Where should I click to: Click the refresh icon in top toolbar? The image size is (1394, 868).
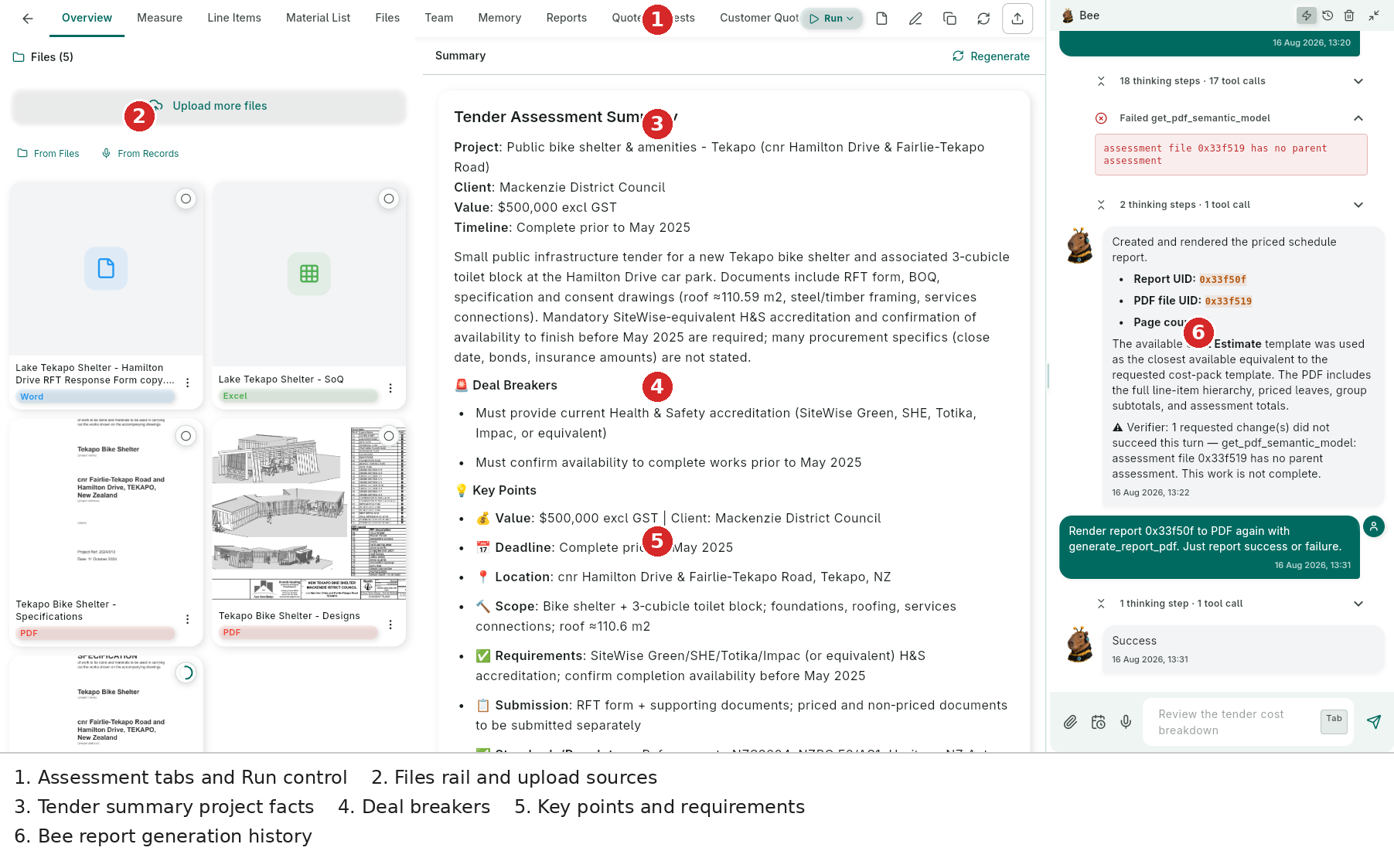point(983,19)
